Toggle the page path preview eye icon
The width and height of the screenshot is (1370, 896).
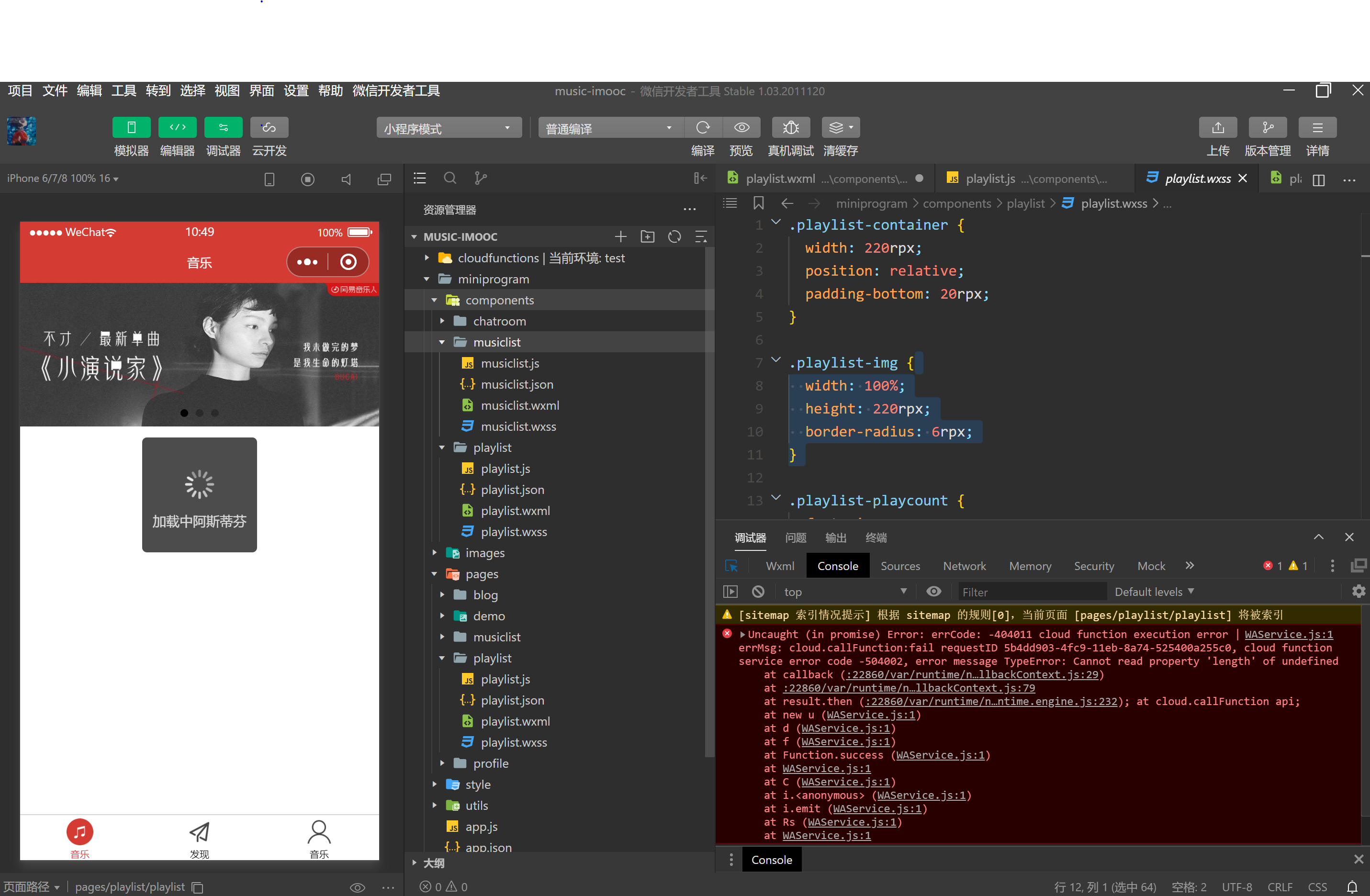pos(358,887)
